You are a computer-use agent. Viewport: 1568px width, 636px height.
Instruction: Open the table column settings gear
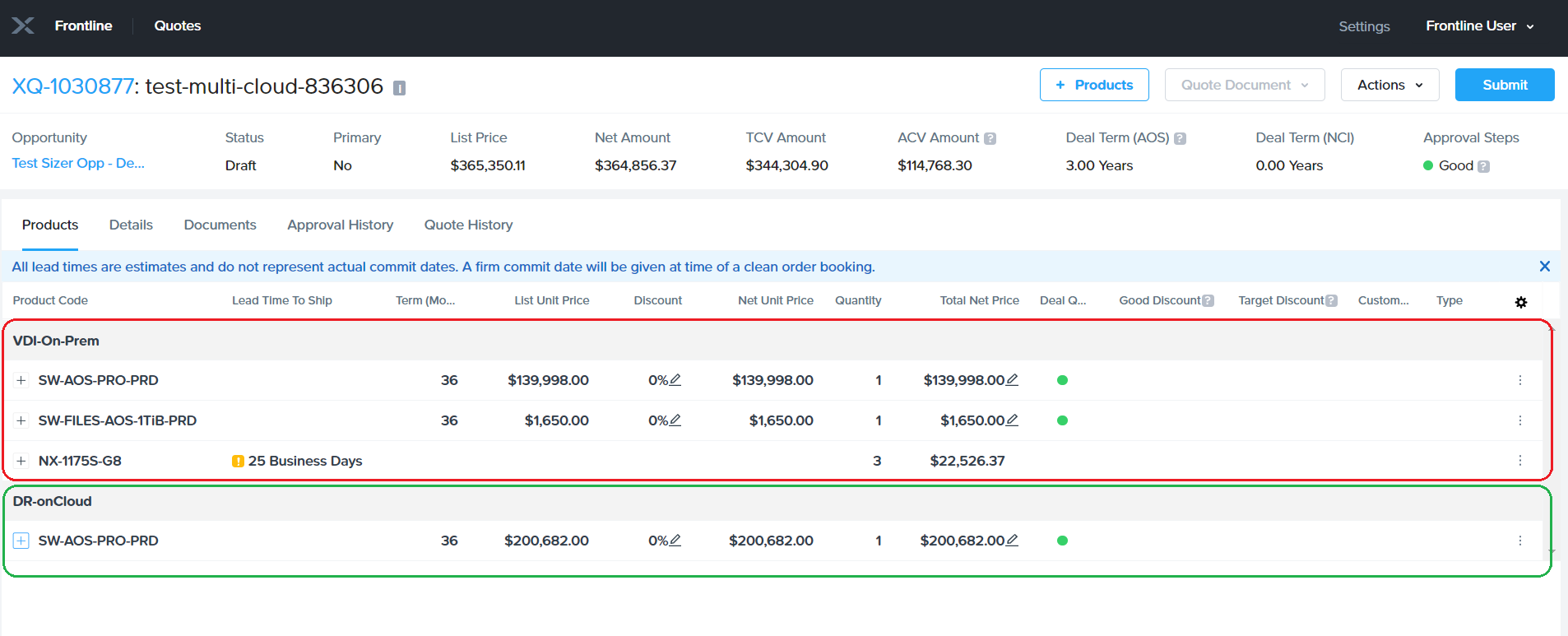1521,303
